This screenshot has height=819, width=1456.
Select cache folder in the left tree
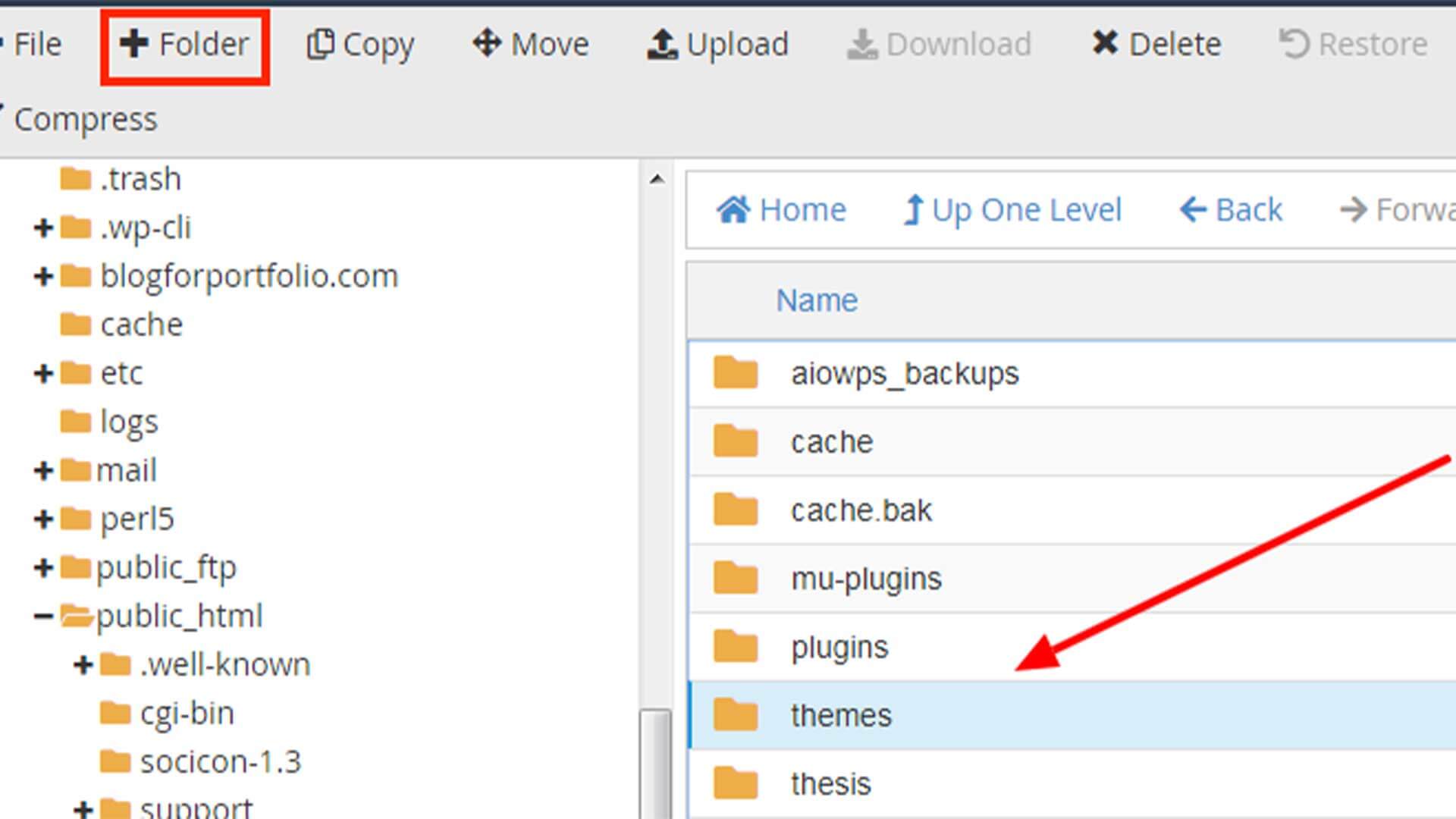click(142, 325)
